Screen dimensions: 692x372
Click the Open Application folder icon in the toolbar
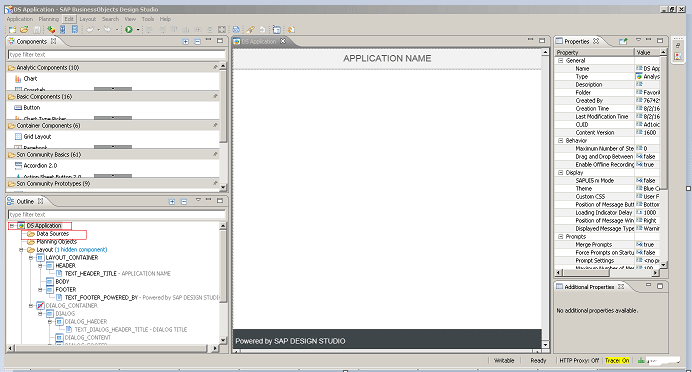click(x=24, y=30)
